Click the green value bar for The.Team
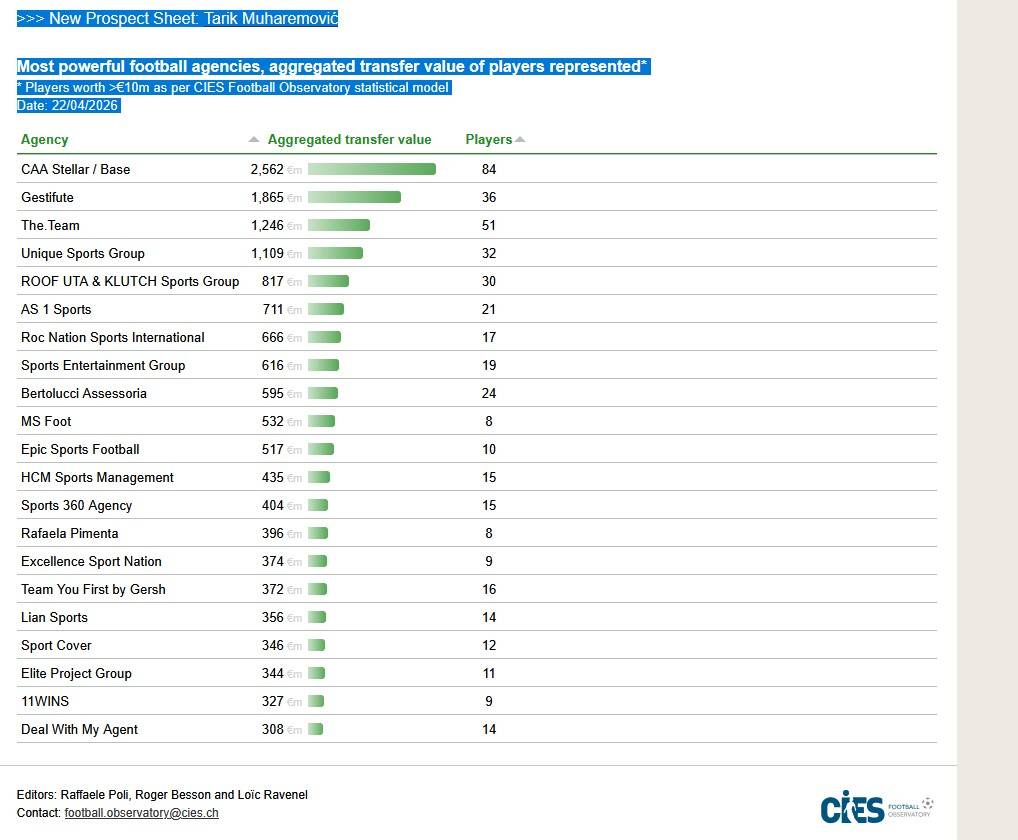The image size is (1018, 840). 339,226
